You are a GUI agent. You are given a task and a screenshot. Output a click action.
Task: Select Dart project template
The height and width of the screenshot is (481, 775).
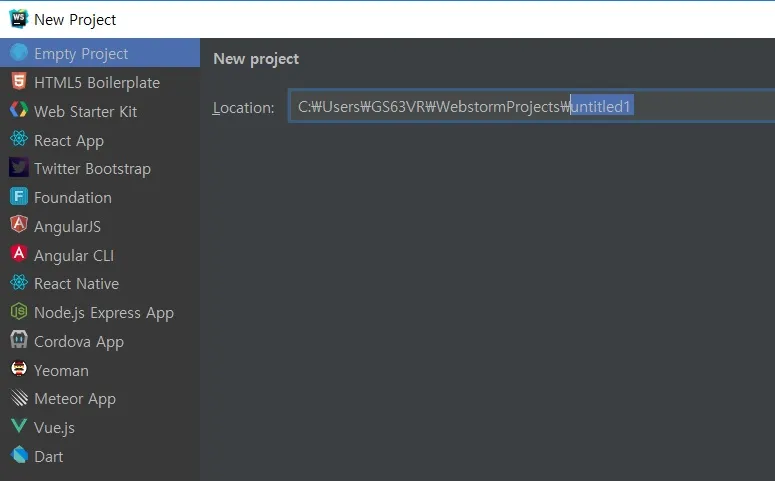(x=100, y=456)
